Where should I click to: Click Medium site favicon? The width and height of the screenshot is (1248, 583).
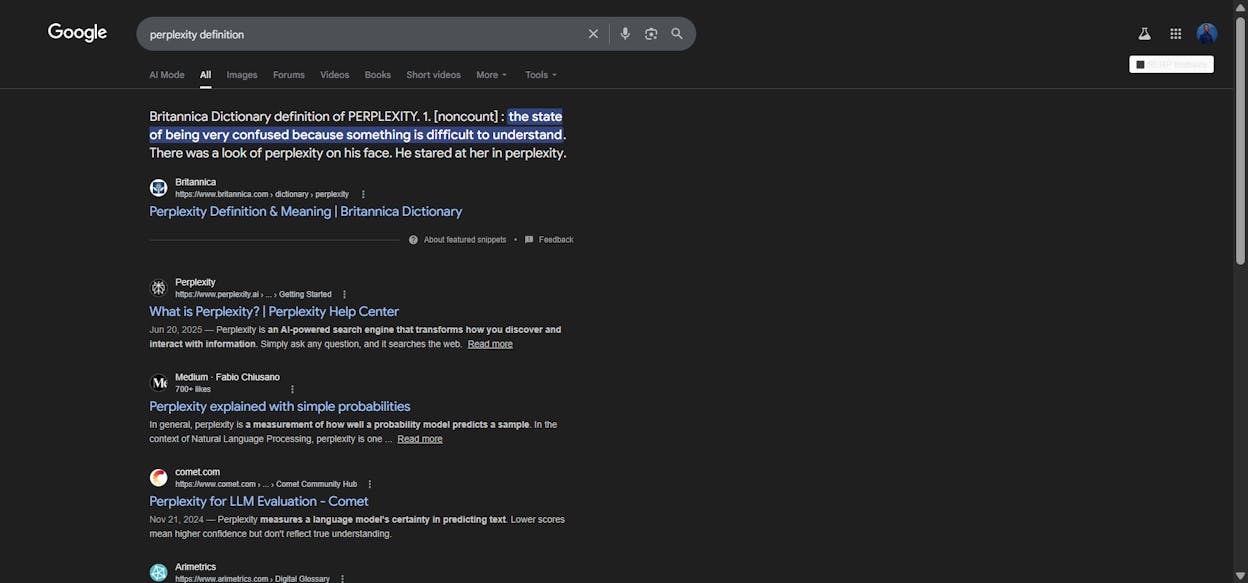pyautogui.click(x=158, y=383)
